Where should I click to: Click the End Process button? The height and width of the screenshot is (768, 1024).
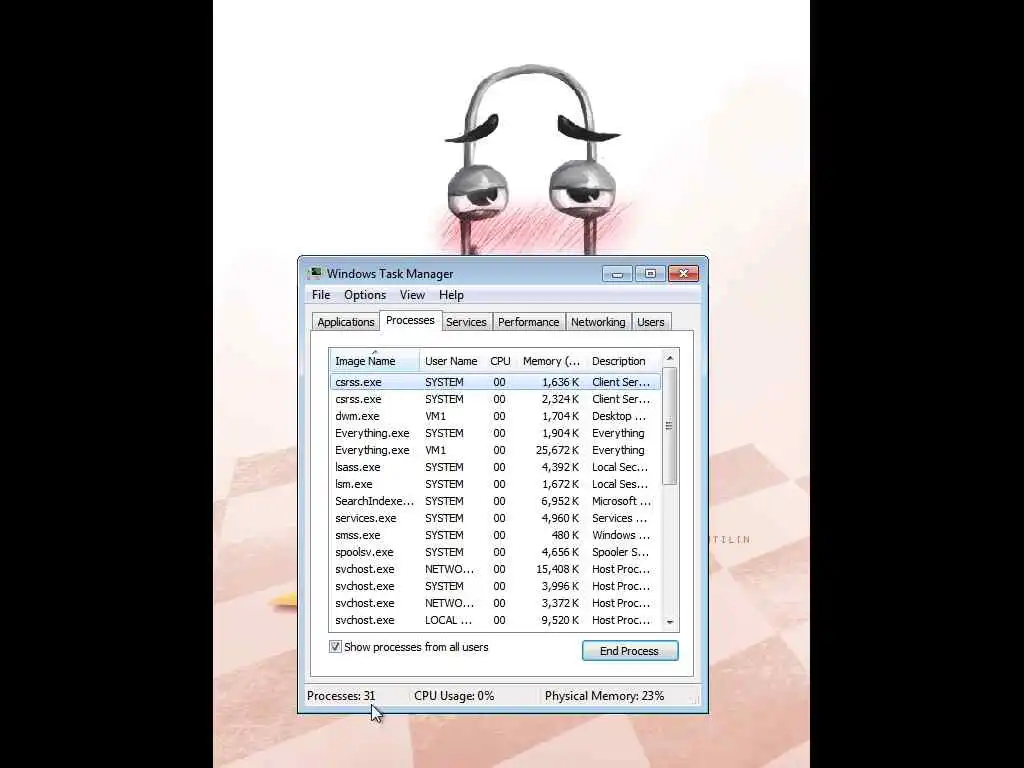pos(630,650)
